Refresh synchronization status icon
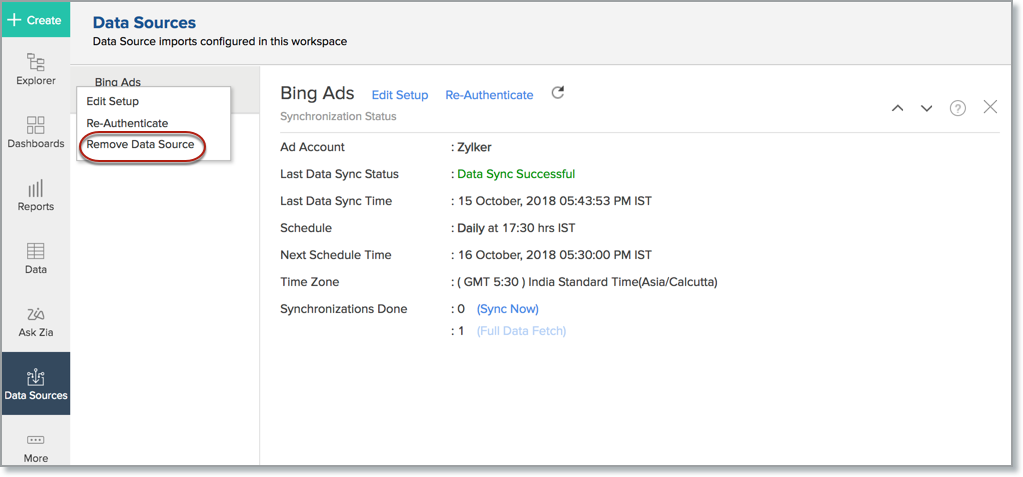 coord(557,93)
